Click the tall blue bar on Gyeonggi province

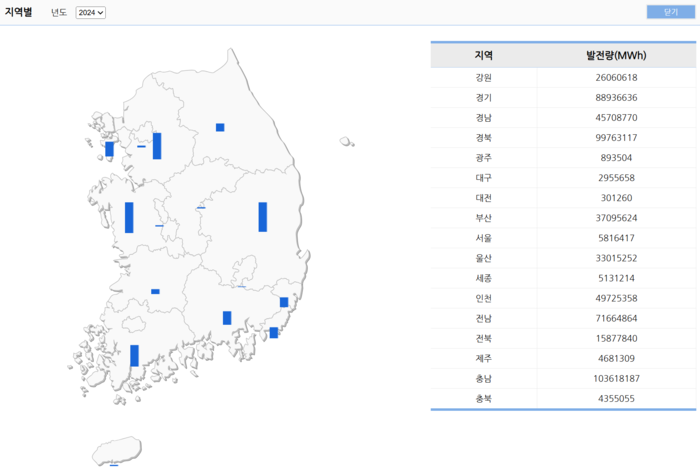coord(157,146)
